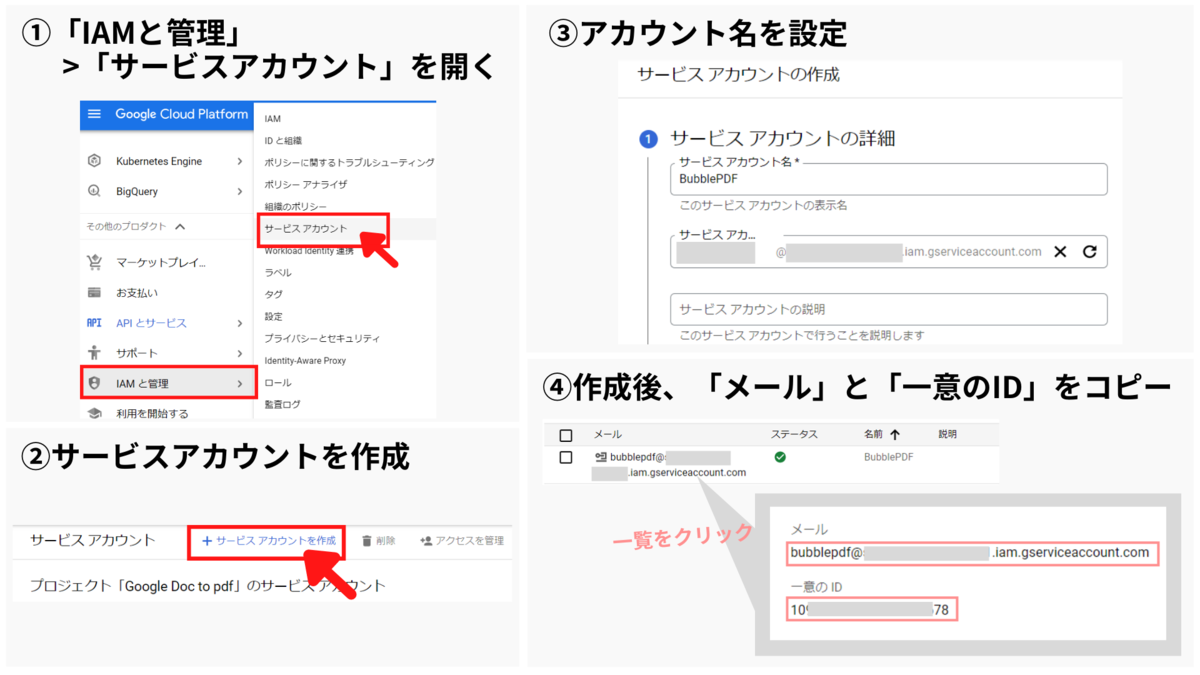The height and width of the screenshot is (675, 1200).
Task: Expand the サポート submenu chevron
Action: tap(240, 353)
